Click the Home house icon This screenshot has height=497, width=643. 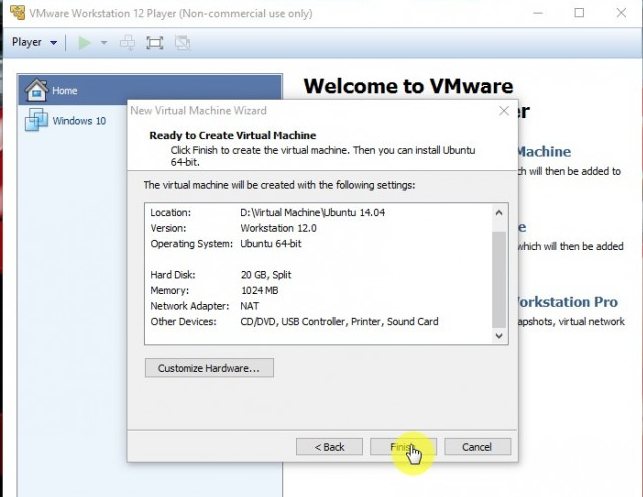36,90
